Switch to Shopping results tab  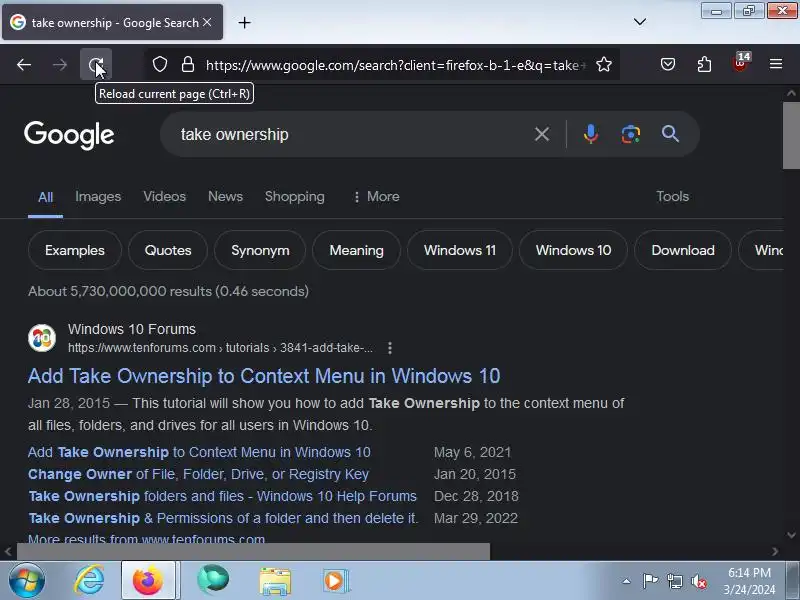294,196
